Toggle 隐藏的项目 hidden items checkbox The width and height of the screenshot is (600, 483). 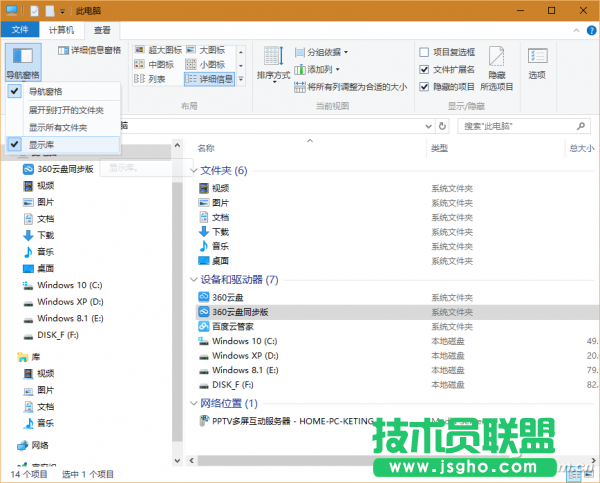[424, 87]
